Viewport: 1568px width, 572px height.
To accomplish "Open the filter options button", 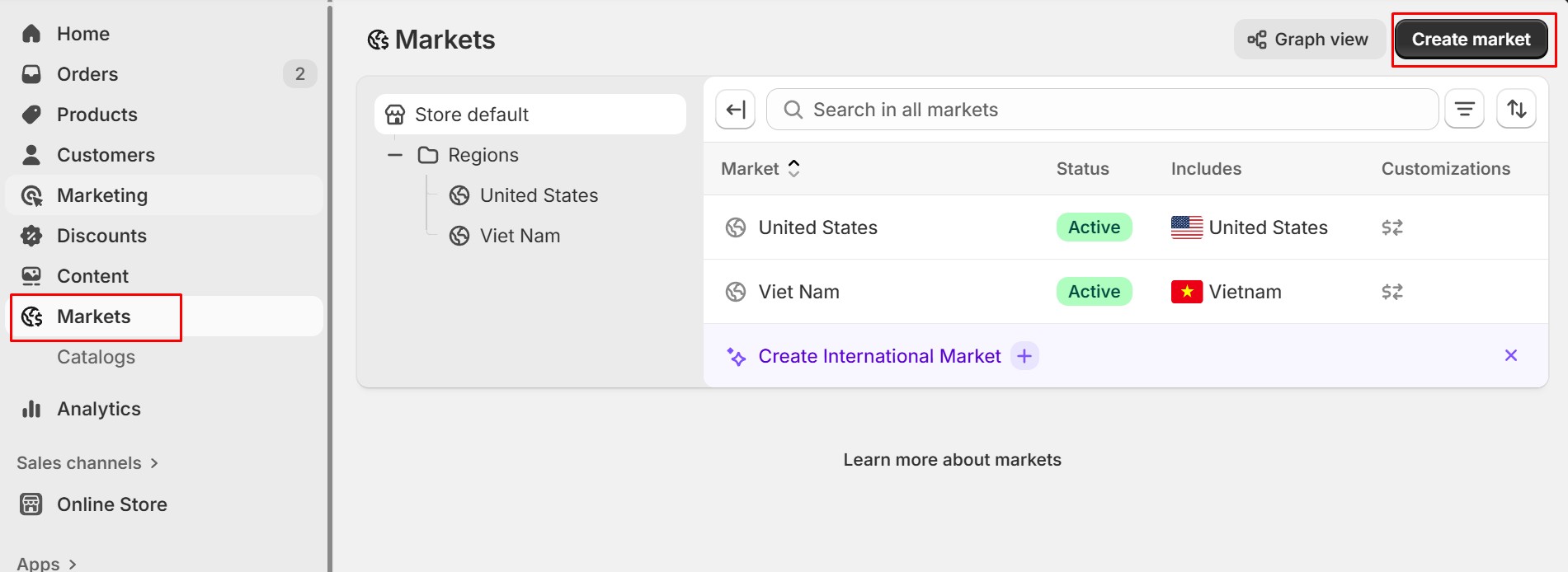I will coord(1464,109).
